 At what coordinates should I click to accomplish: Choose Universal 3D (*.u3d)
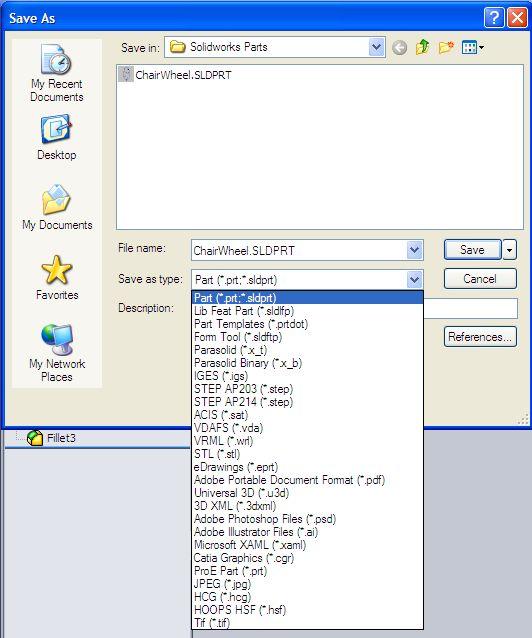pos(307,493)
